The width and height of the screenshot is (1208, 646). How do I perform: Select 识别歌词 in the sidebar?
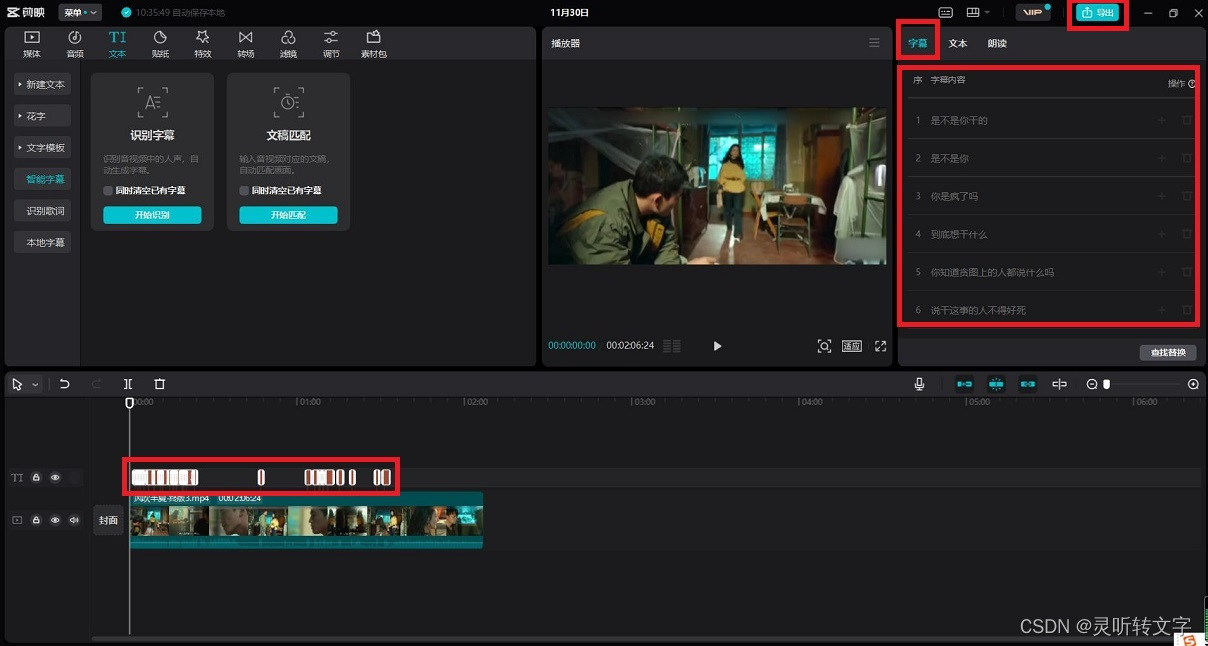click(44, 211)
